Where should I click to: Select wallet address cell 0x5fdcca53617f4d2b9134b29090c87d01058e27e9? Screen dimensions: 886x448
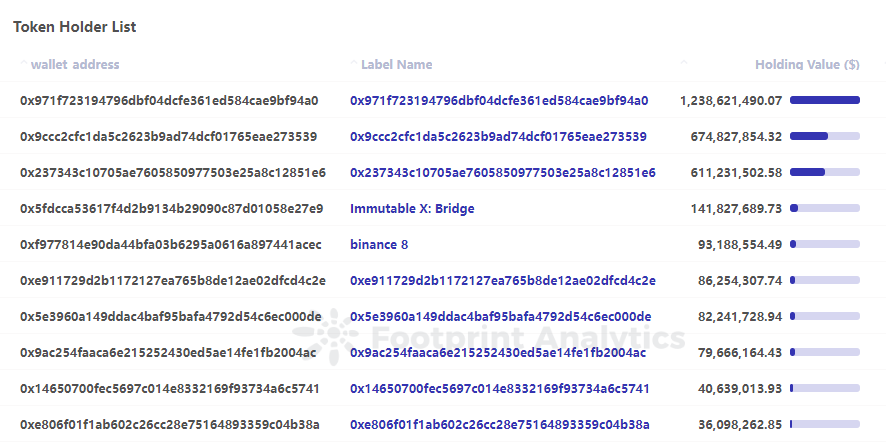[172, 209]
